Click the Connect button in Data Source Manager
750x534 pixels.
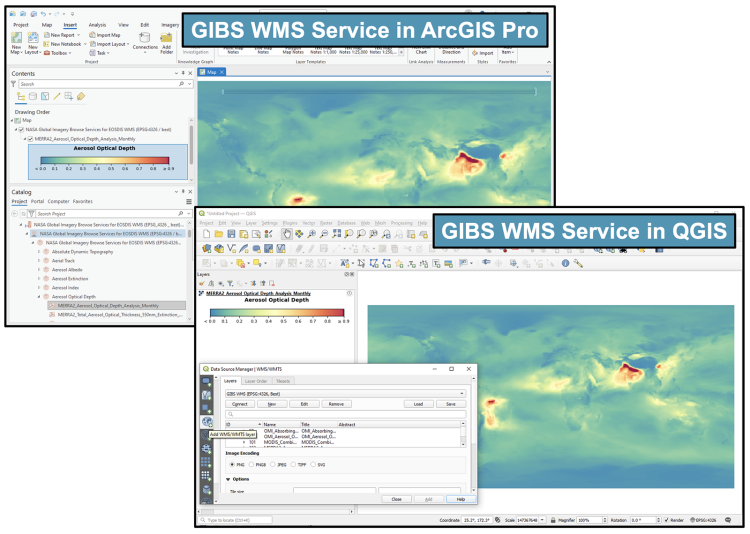coord(240,404)
